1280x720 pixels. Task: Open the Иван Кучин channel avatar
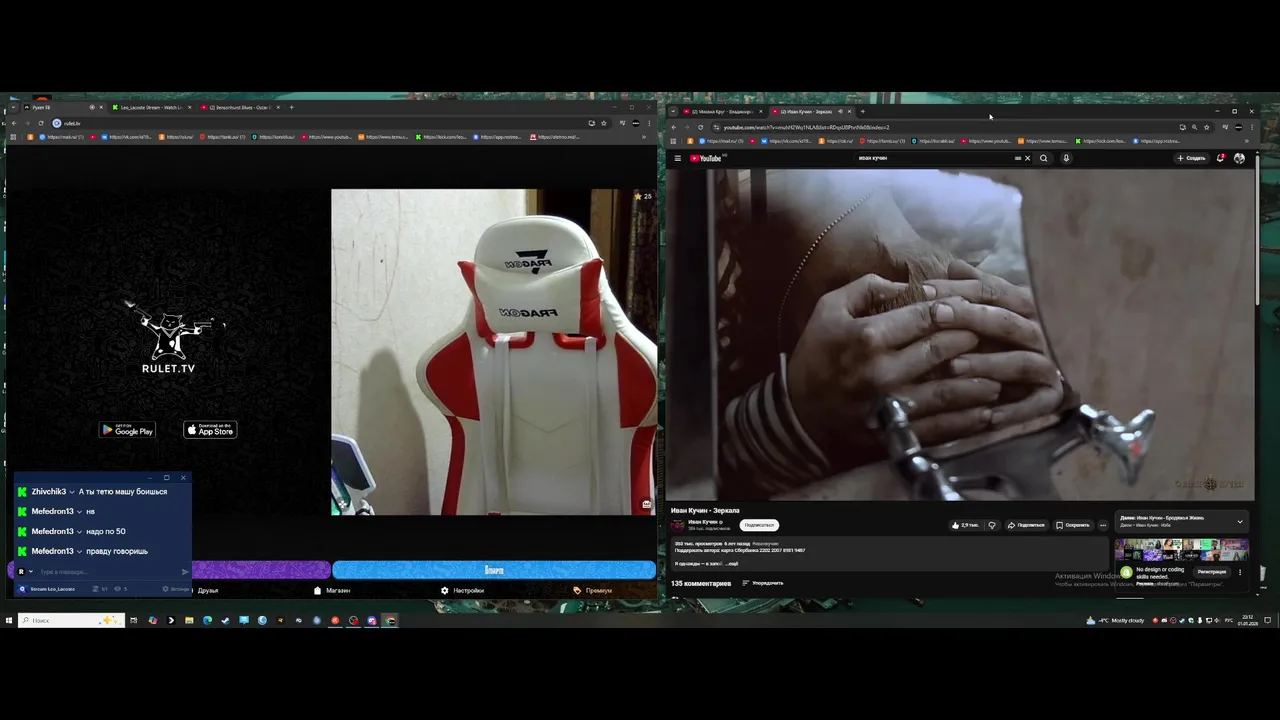(678, 525)
